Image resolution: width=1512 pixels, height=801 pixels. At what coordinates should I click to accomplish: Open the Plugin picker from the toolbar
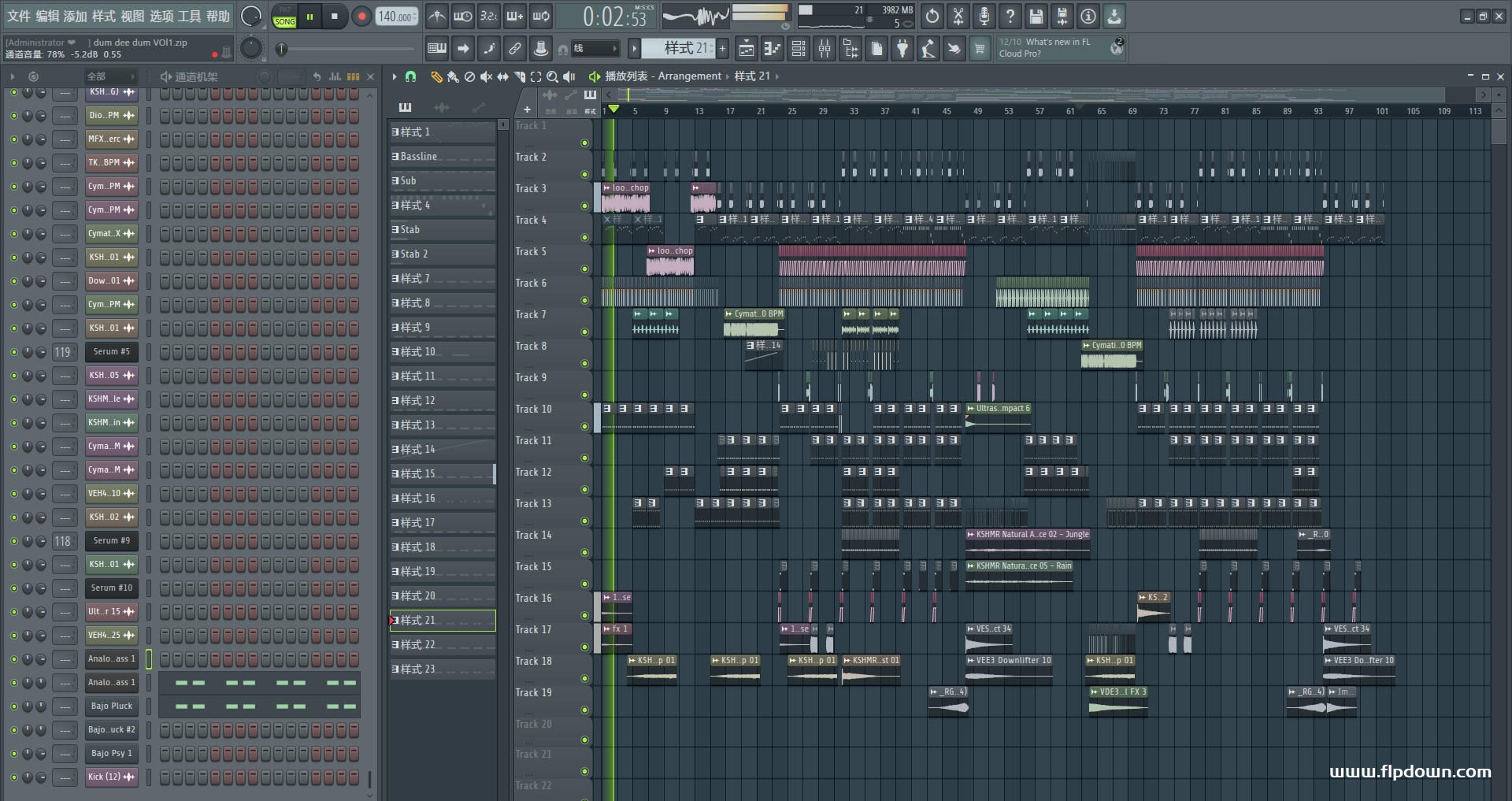903,49
